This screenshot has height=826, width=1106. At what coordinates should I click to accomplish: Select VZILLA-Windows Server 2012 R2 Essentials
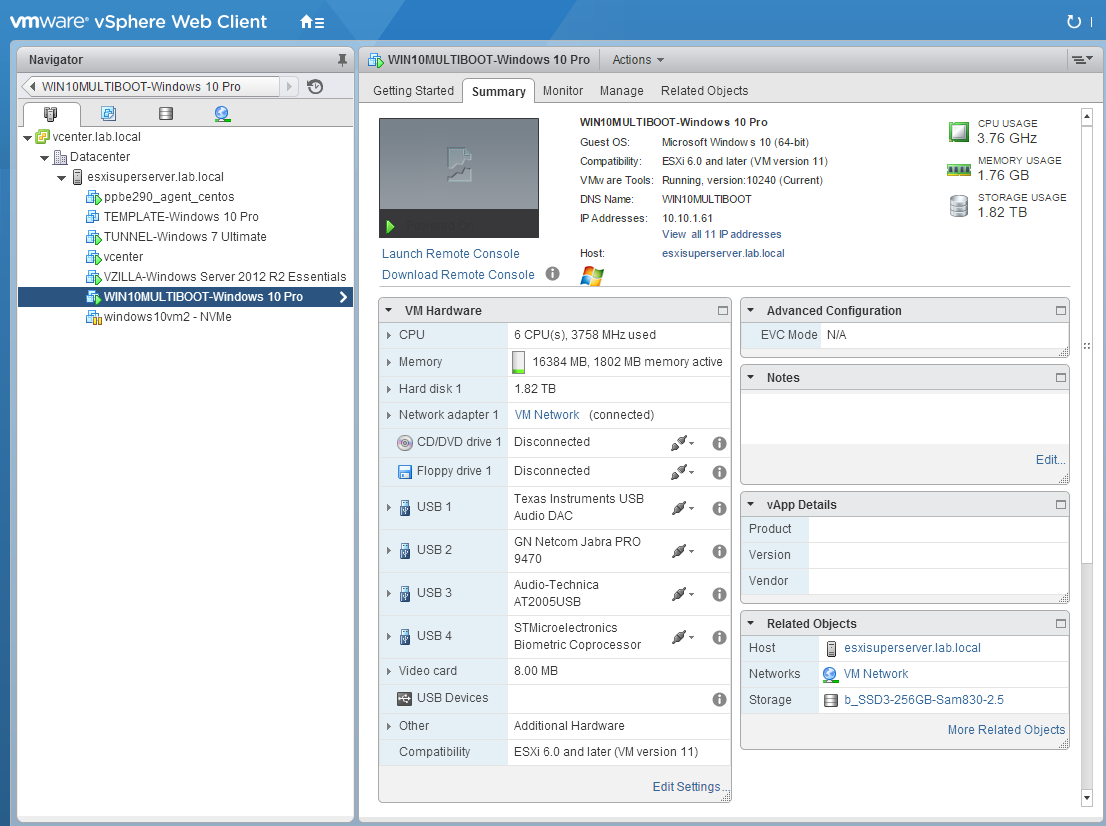pos(225,277)
